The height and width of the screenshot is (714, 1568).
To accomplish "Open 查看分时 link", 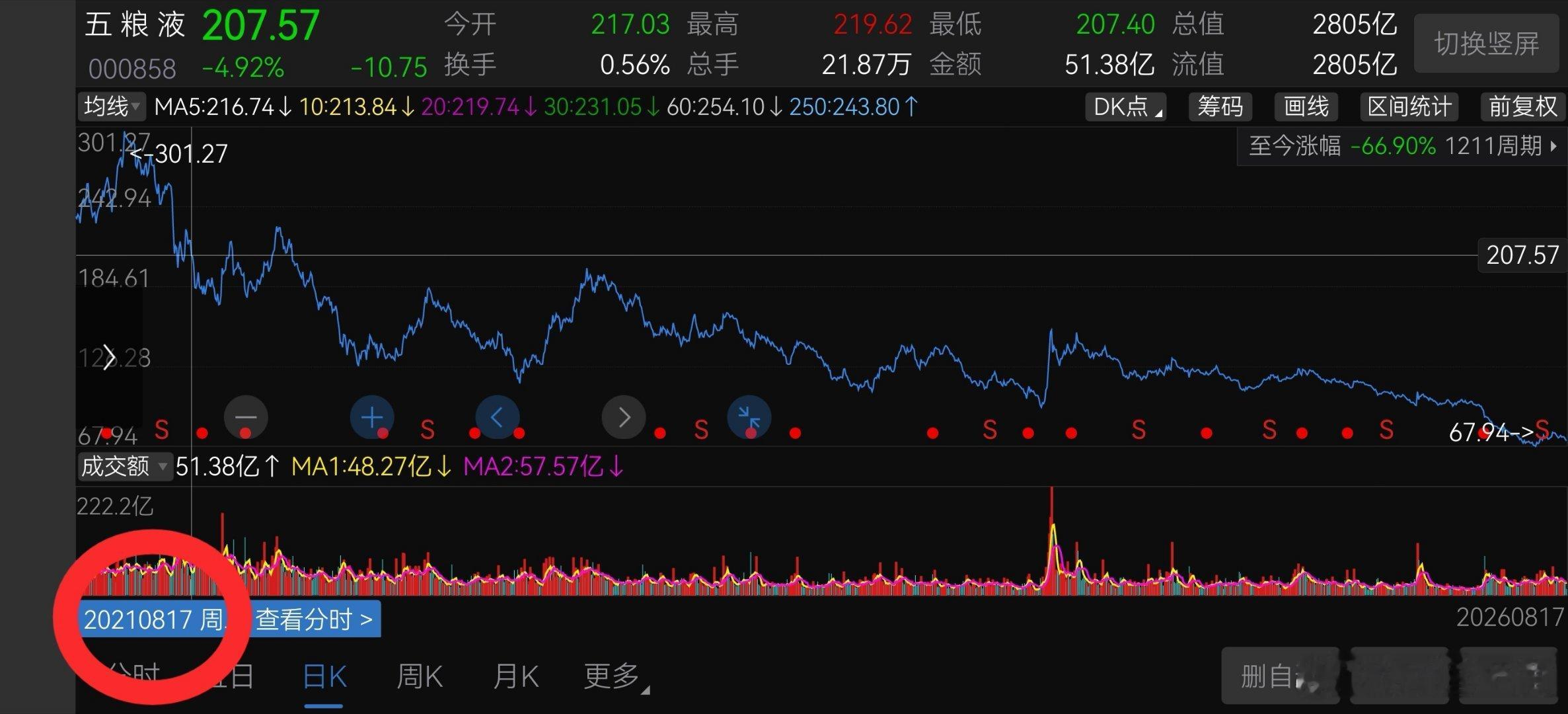I will (x=315, y=619).
